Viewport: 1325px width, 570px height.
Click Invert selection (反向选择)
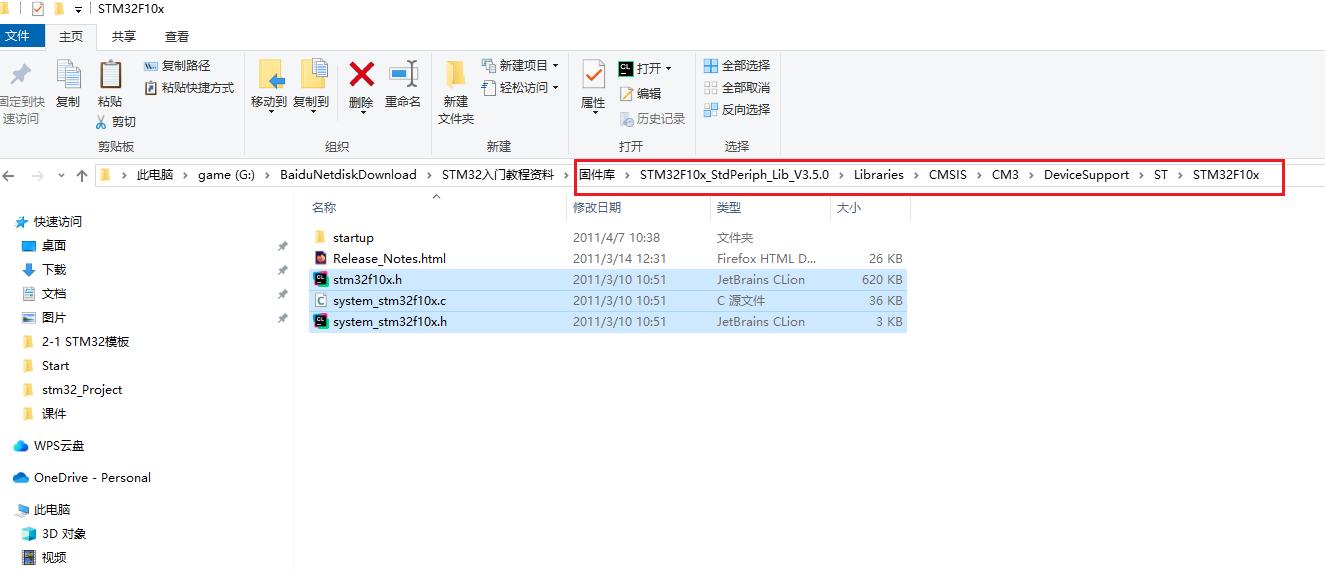(x=736, y=110)
